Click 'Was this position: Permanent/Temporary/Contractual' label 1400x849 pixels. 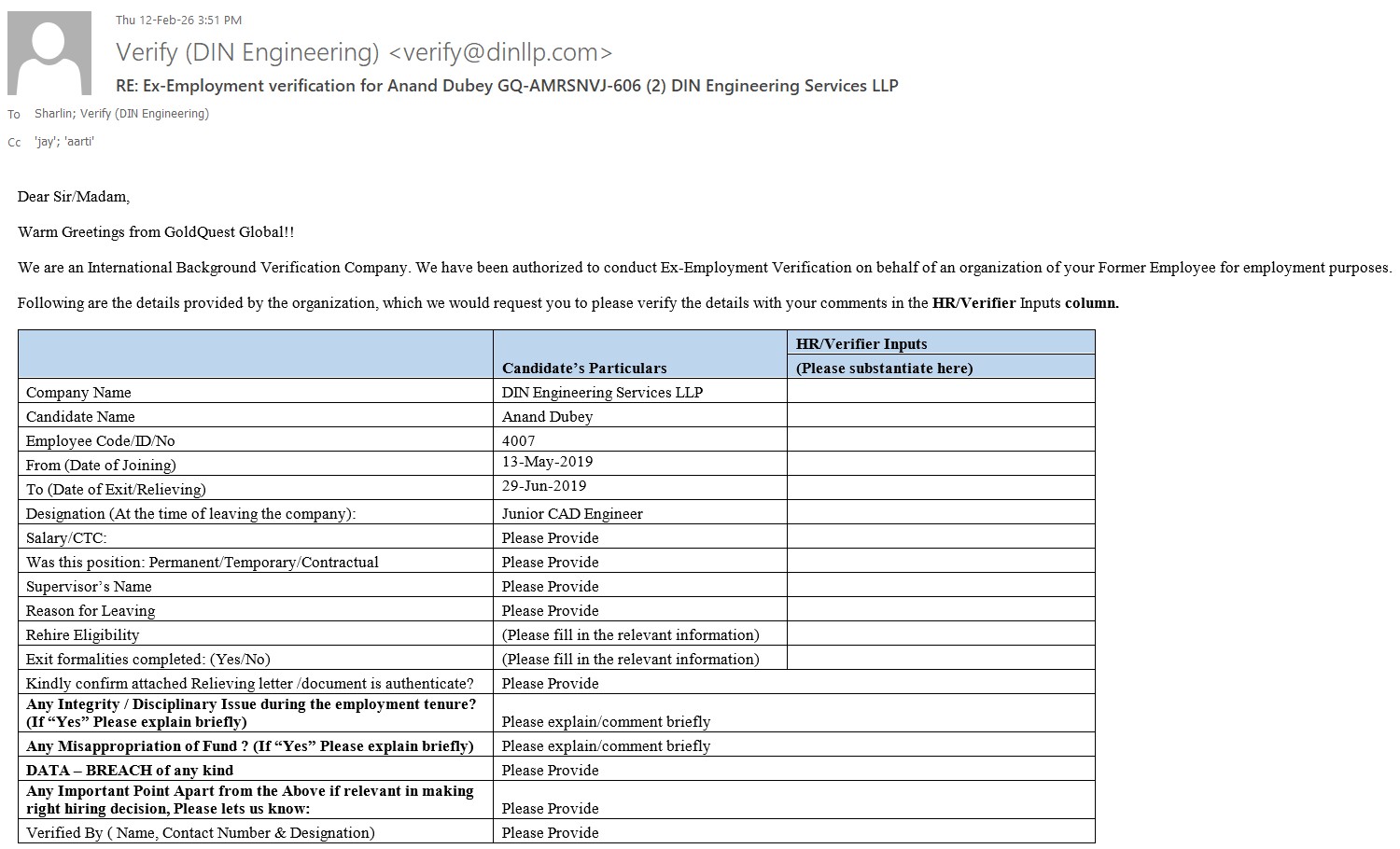pos(203,562)
